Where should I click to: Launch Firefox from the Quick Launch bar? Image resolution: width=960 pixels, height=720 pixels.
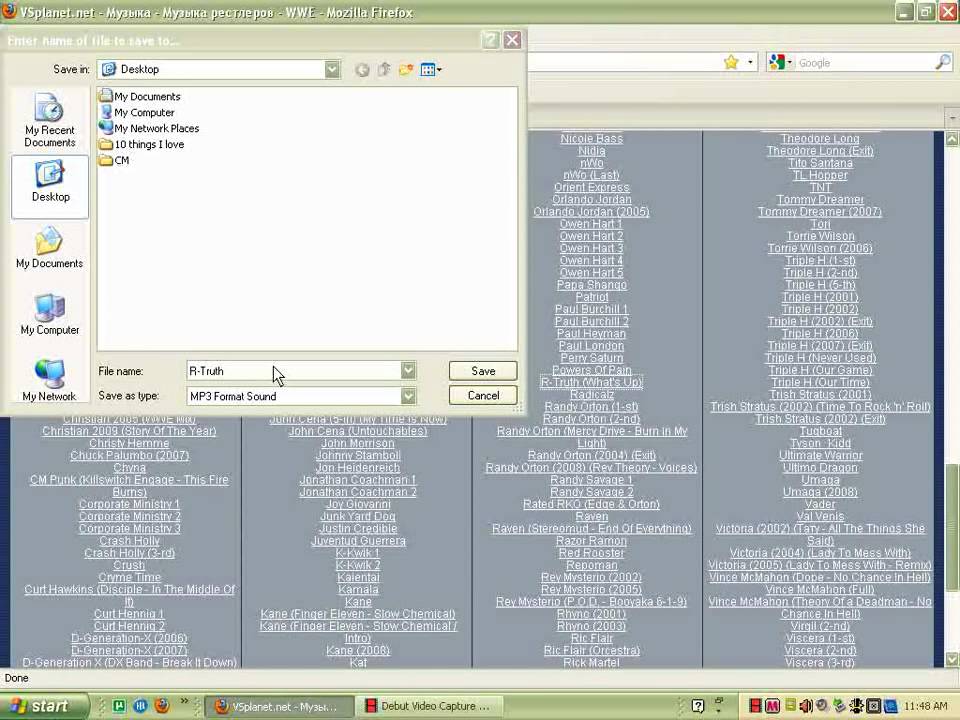(x=162, y=706)
